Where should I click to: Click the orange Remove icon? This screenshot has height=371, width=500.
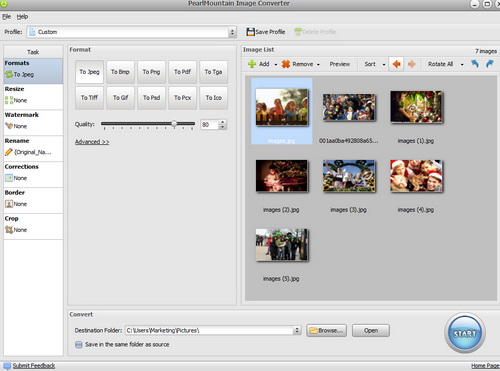(286, 64)
